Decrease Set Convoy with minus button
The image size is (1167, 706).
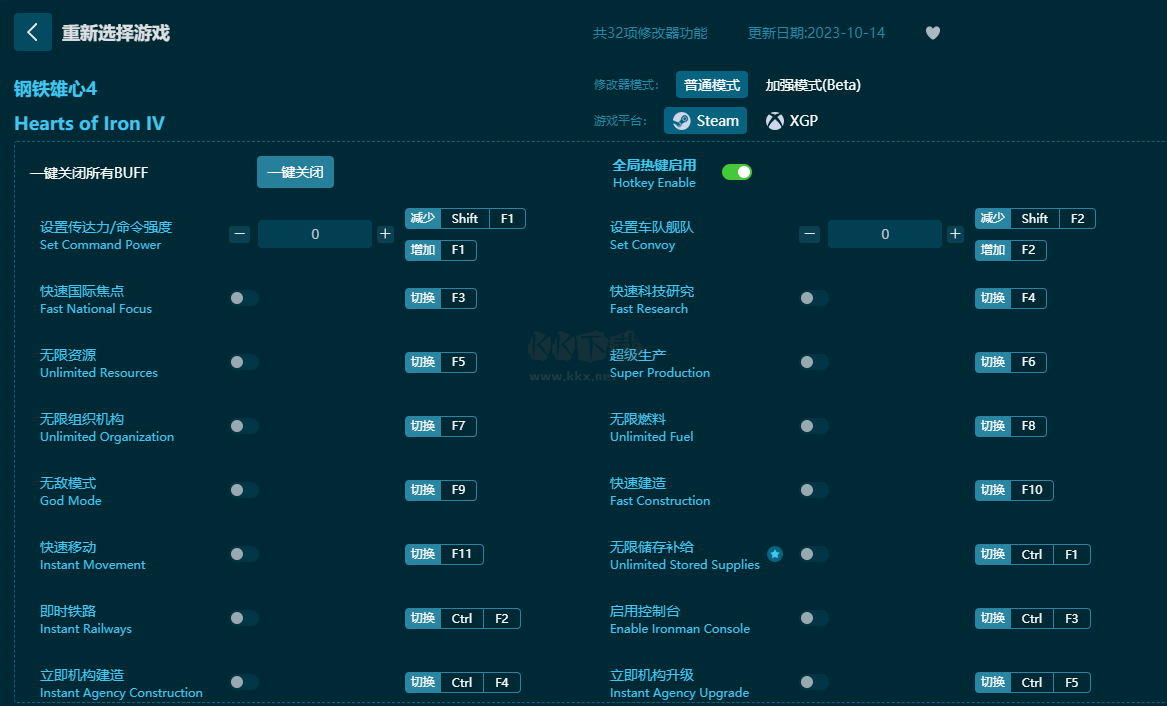pos(810,234)
